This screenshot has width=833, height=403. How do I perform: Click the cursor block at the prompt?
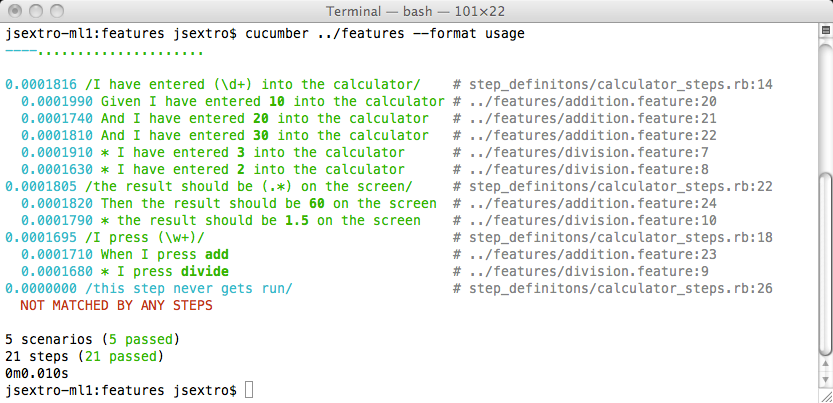249,390
